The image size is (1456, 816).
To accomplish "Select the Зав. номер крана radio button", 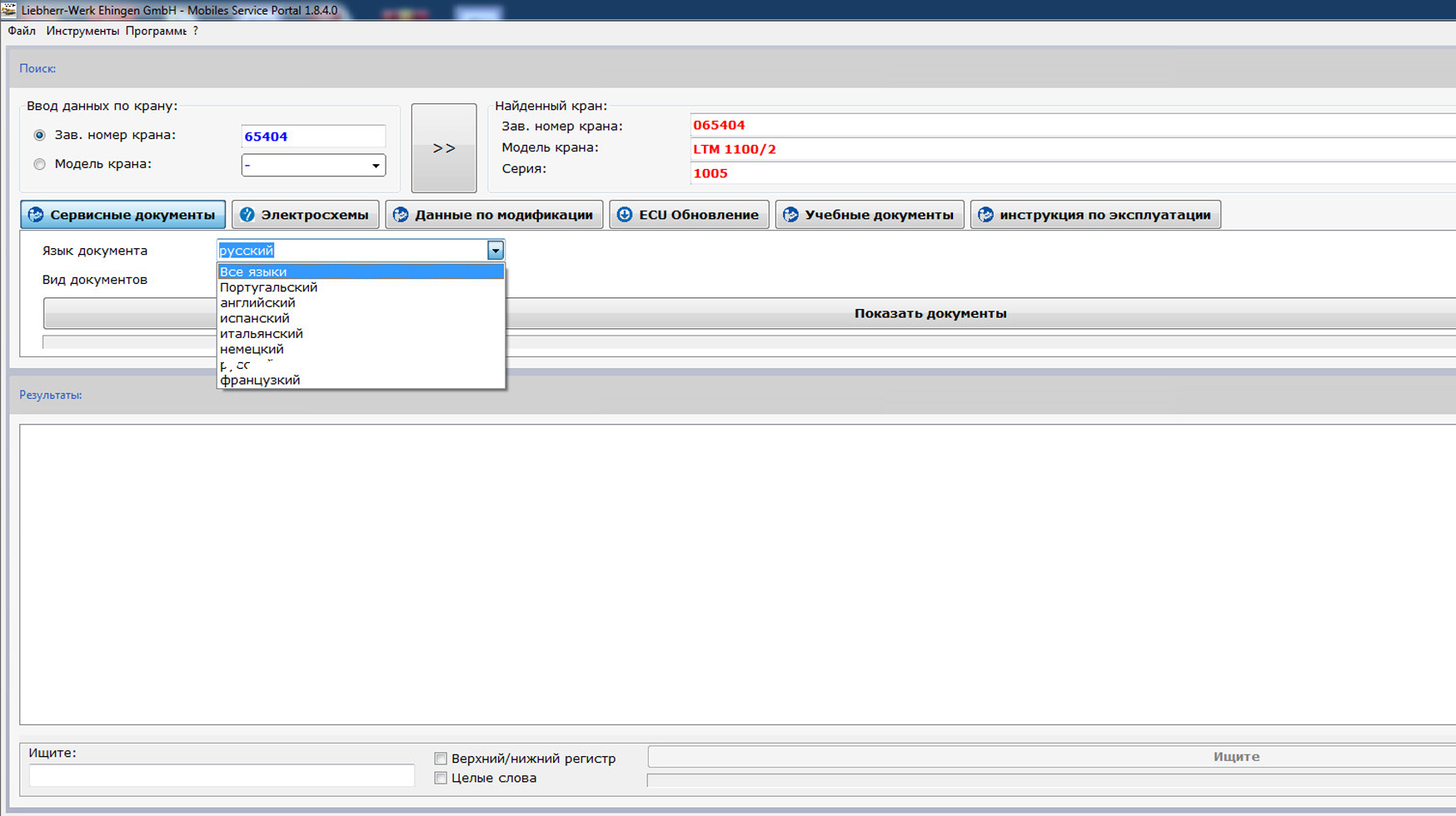I will tap(40, 135).
